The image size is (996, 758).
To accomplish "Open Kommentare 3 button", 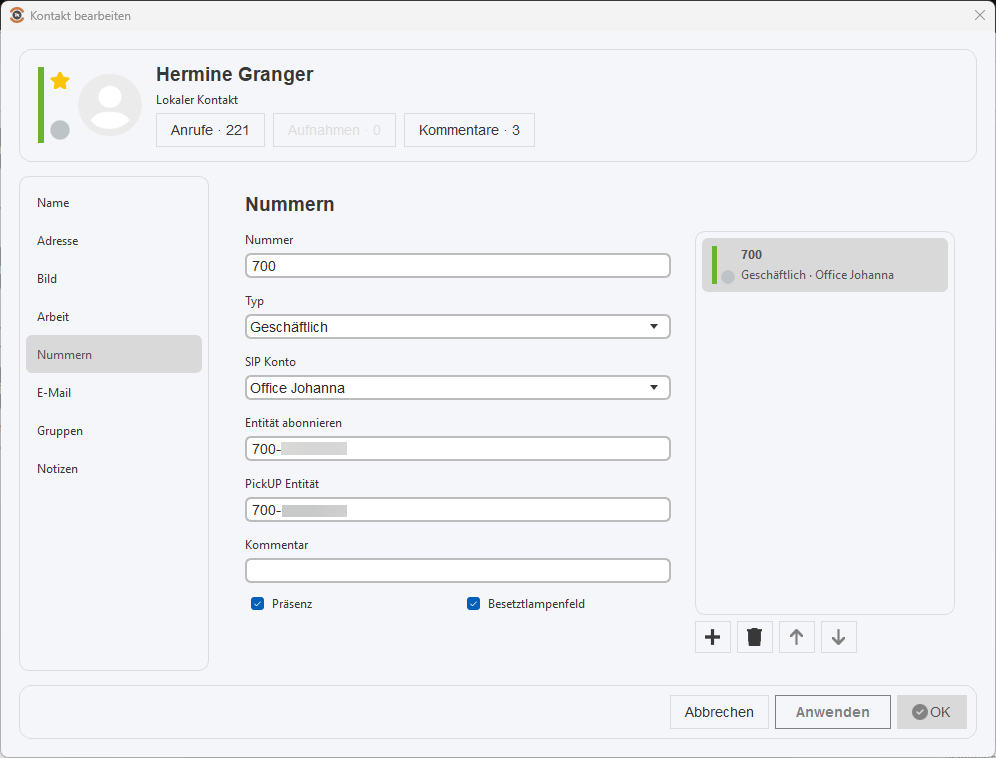I will (x=469, y=130).
